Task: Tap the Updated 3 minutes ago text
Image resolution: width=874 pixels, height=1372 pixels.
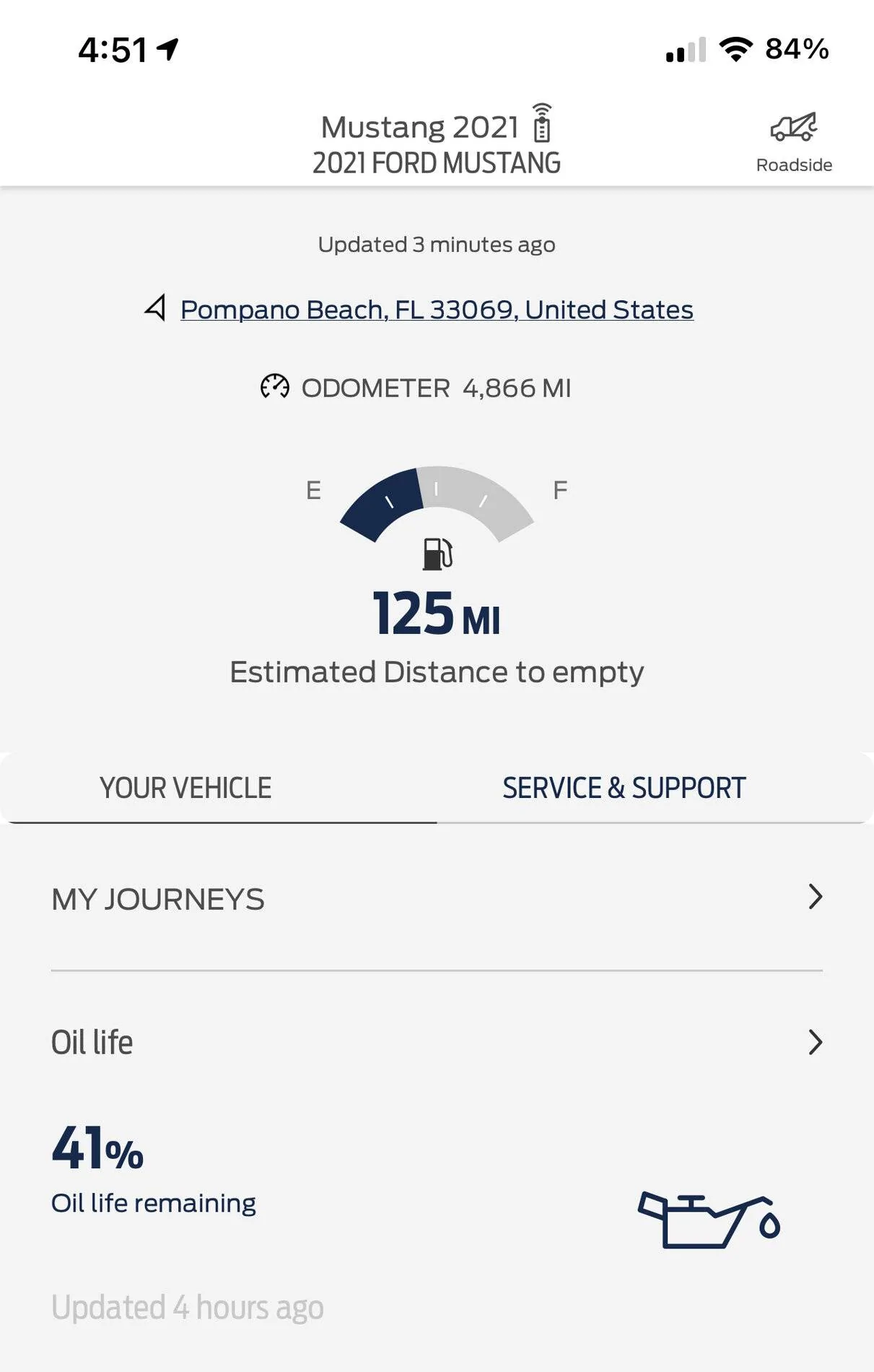Action: [x=437, y=245]
